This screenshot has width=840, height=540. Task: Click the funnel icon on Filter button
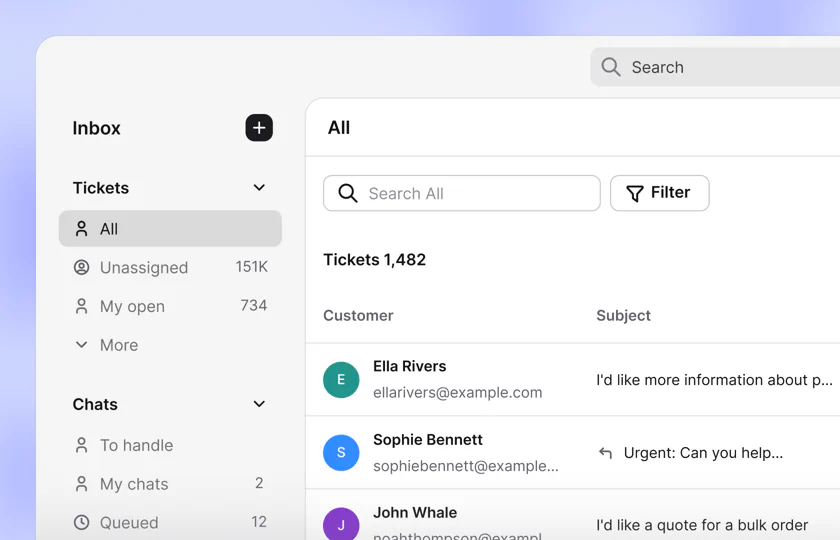click(635, 193)
